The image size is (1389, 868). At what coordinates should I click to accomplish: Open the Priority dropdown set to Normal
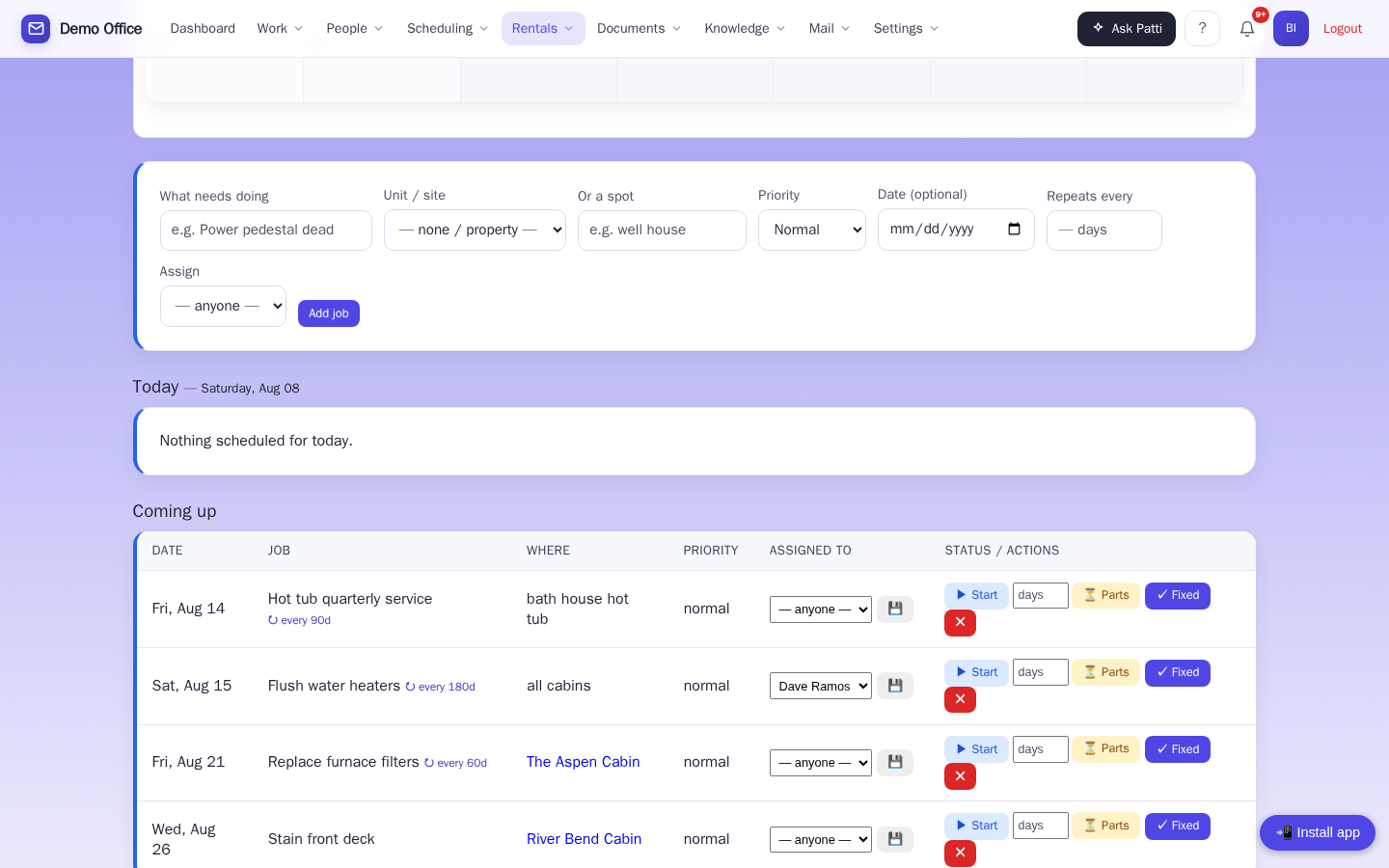click(x=812, y=231)
